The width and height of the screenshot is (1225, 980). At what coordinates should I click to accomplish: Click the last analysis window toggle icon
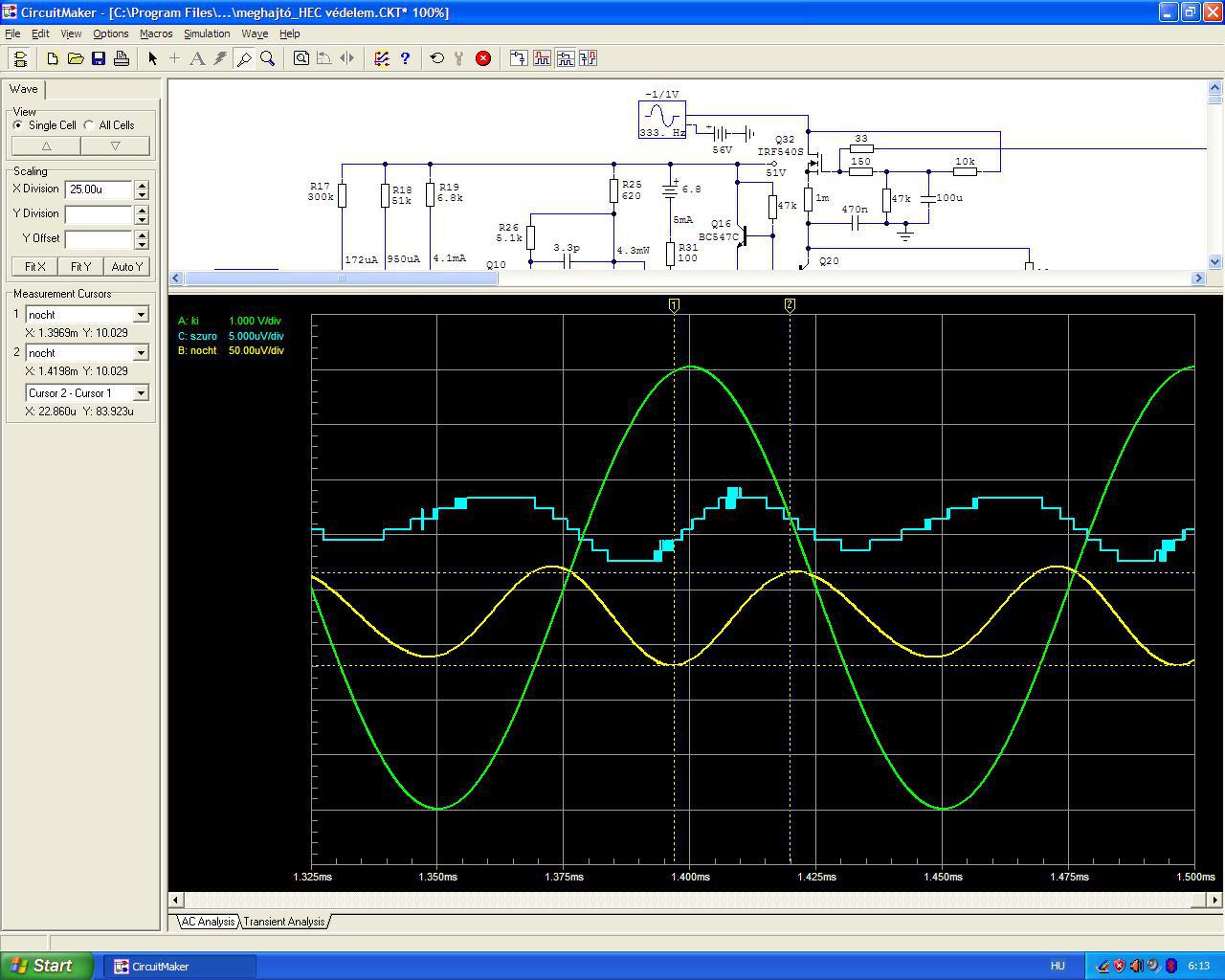(x=588, y=58)
